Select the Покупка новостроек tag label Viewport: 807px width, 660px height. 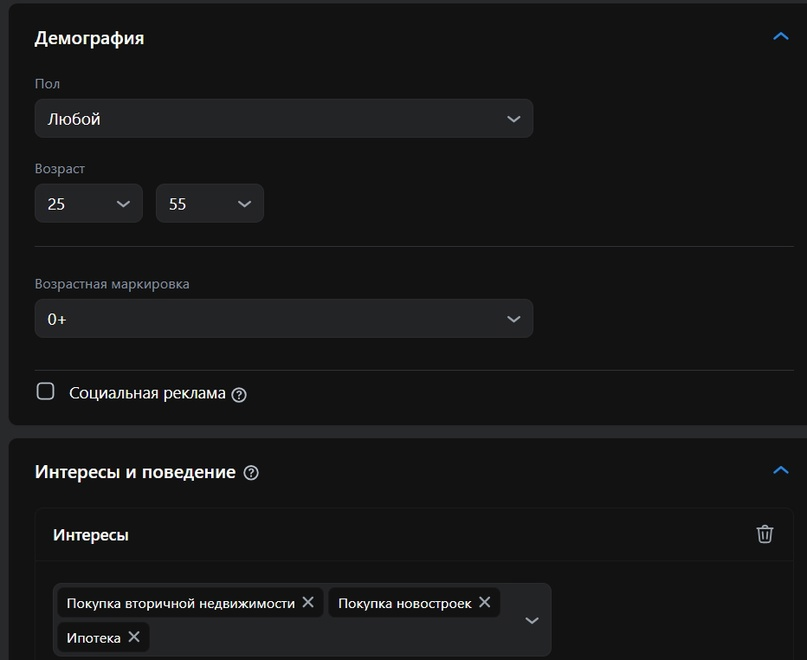coord(405,603)
